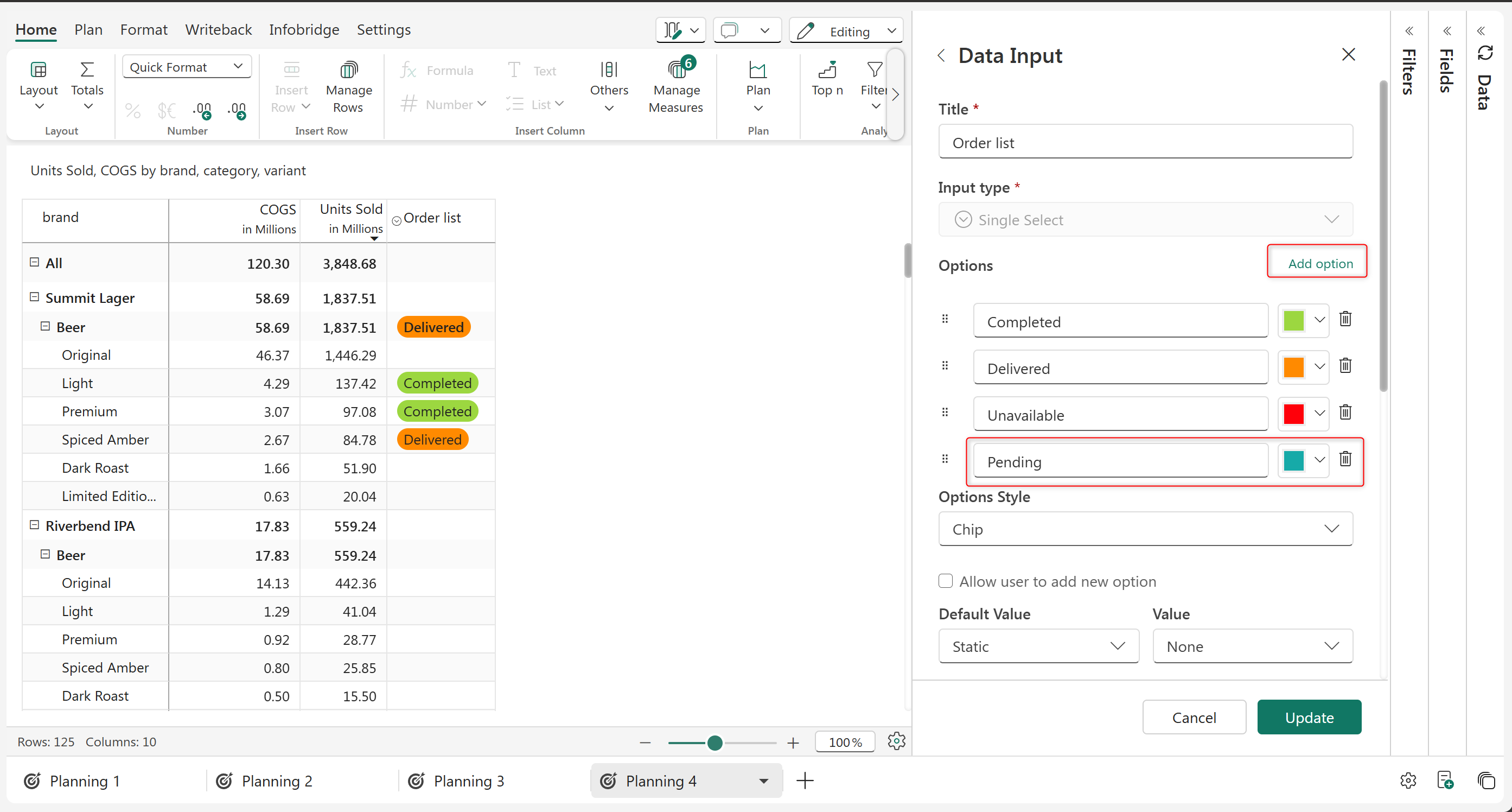Open the Quick Format dropdown
Viewport: 1512px width, 812px height.
coord(187,67)
